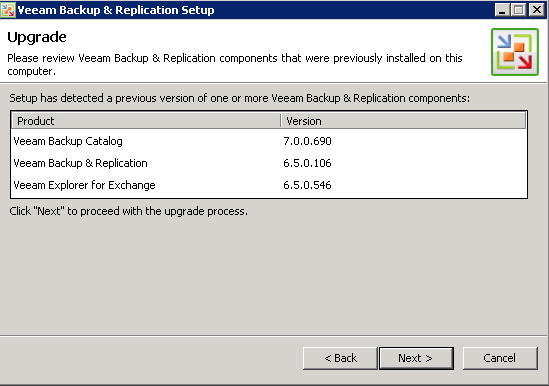Click the title bar text Veeam Backup & Replication Setup
This screenshot has width=549, height=386.
[x=116, y=10]
